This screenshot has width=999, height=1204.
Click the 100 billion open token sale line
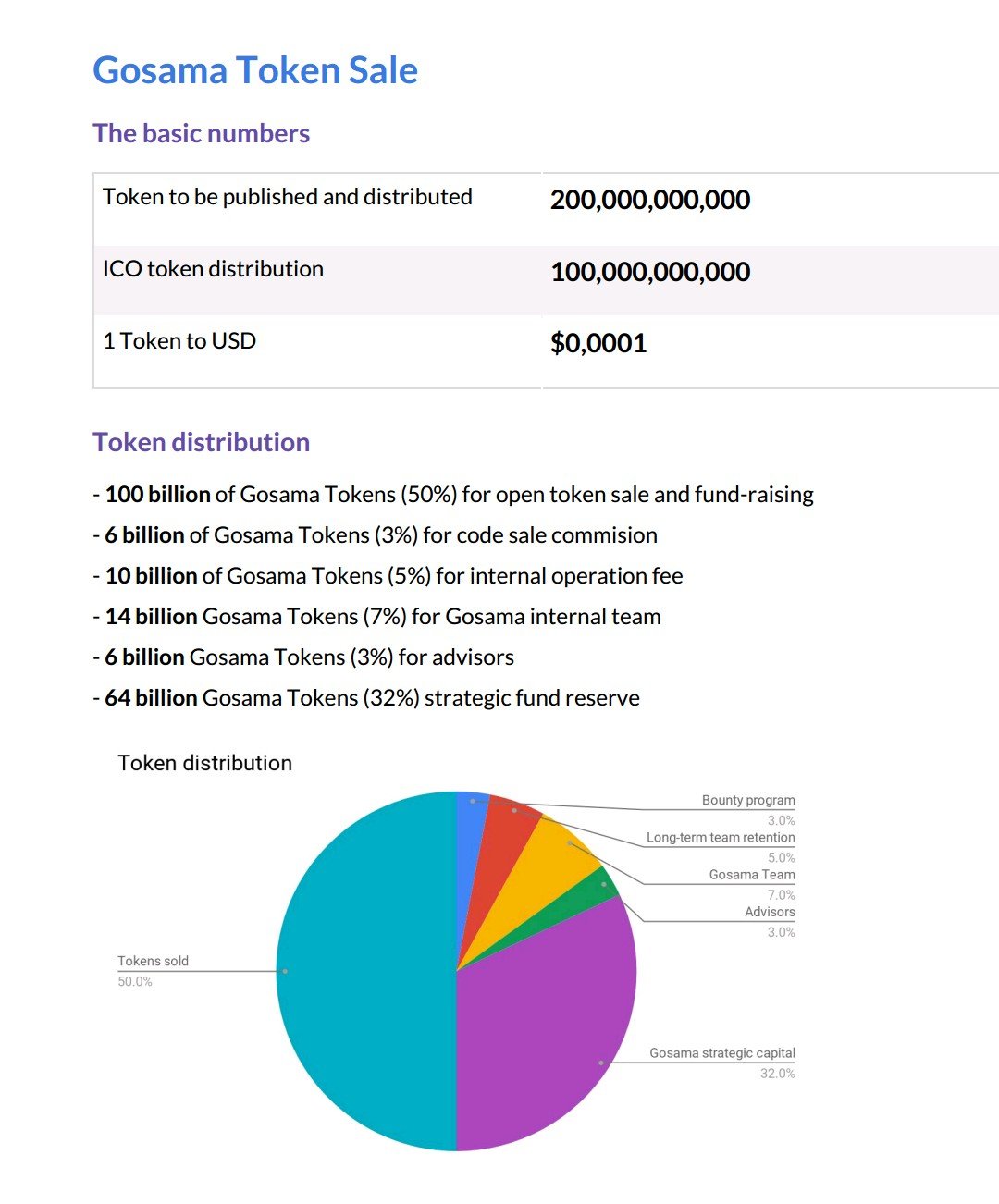[453, 495]
